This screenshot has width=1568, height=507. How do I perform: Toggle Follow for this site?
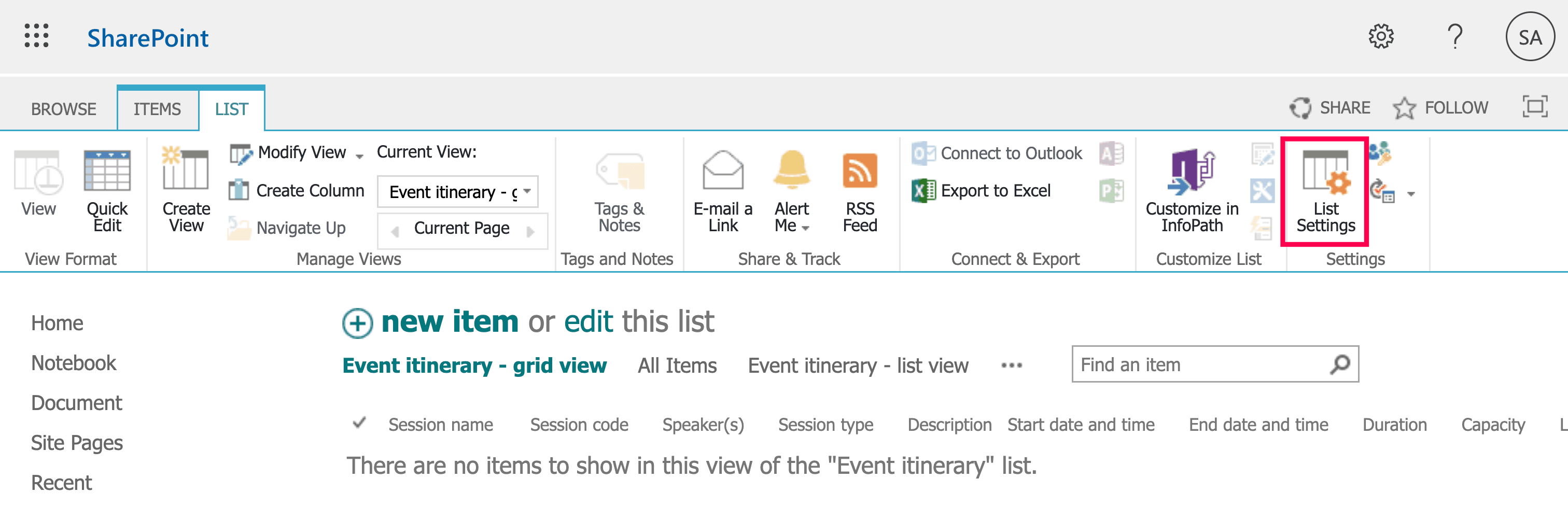pyautogui.click(x=1441, y=107)
